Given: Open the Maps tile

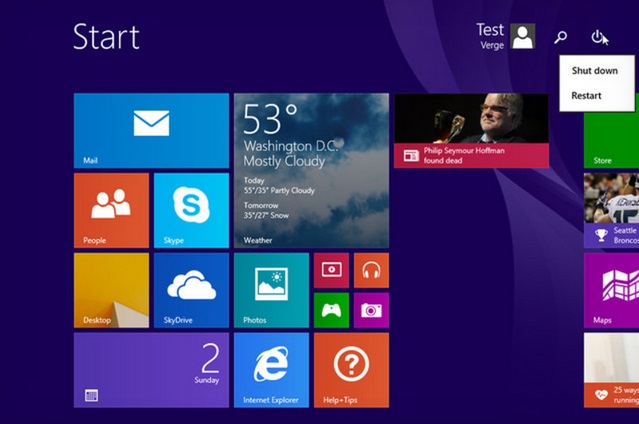Looking at the screenshot, I should tap(611, 290).
